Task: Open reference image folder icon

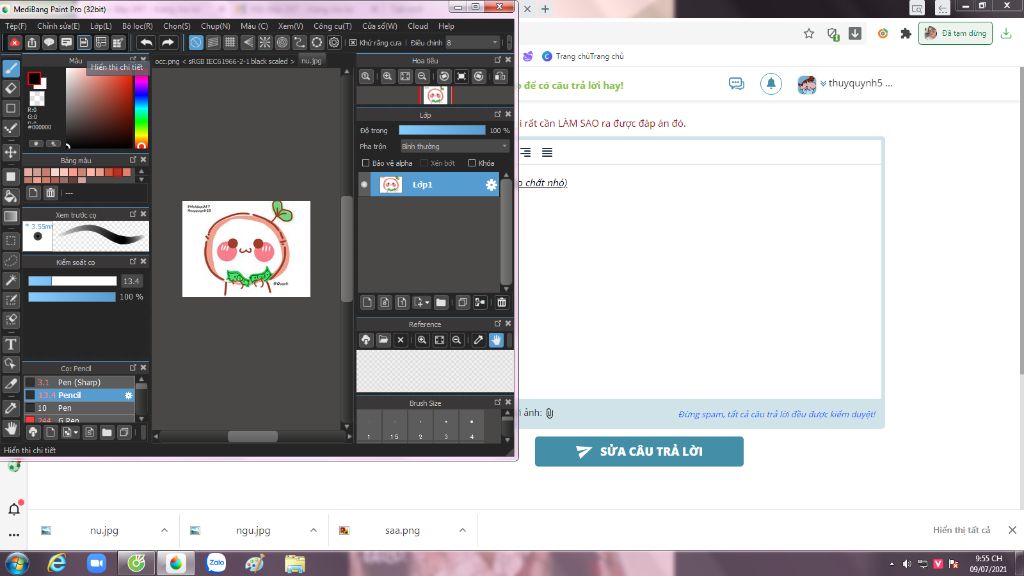Action: 383,340
